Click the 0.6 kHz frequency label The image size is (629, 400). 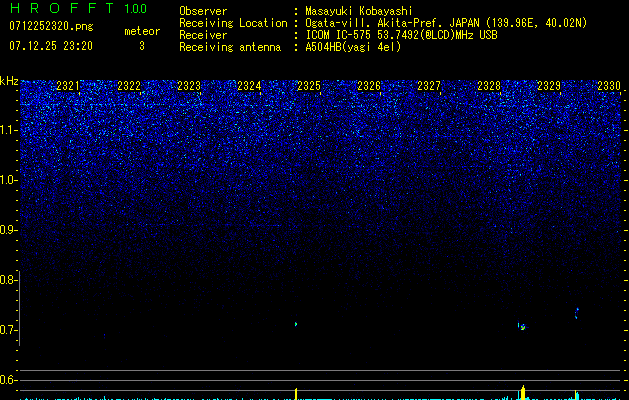tap(8, 380)
